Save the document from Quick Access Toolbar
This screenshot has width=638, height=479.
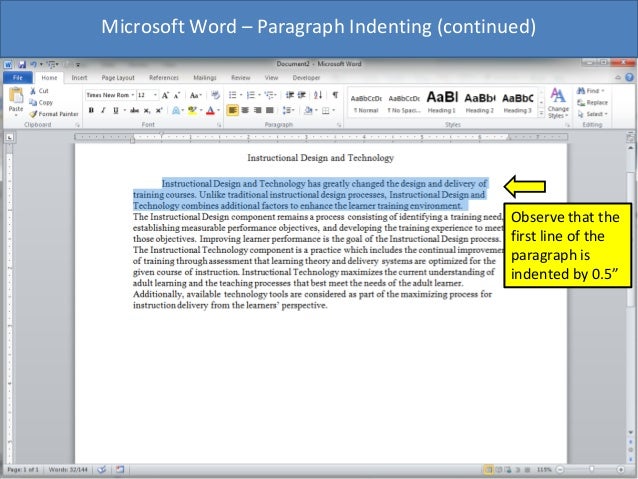[x=22, y=64]
